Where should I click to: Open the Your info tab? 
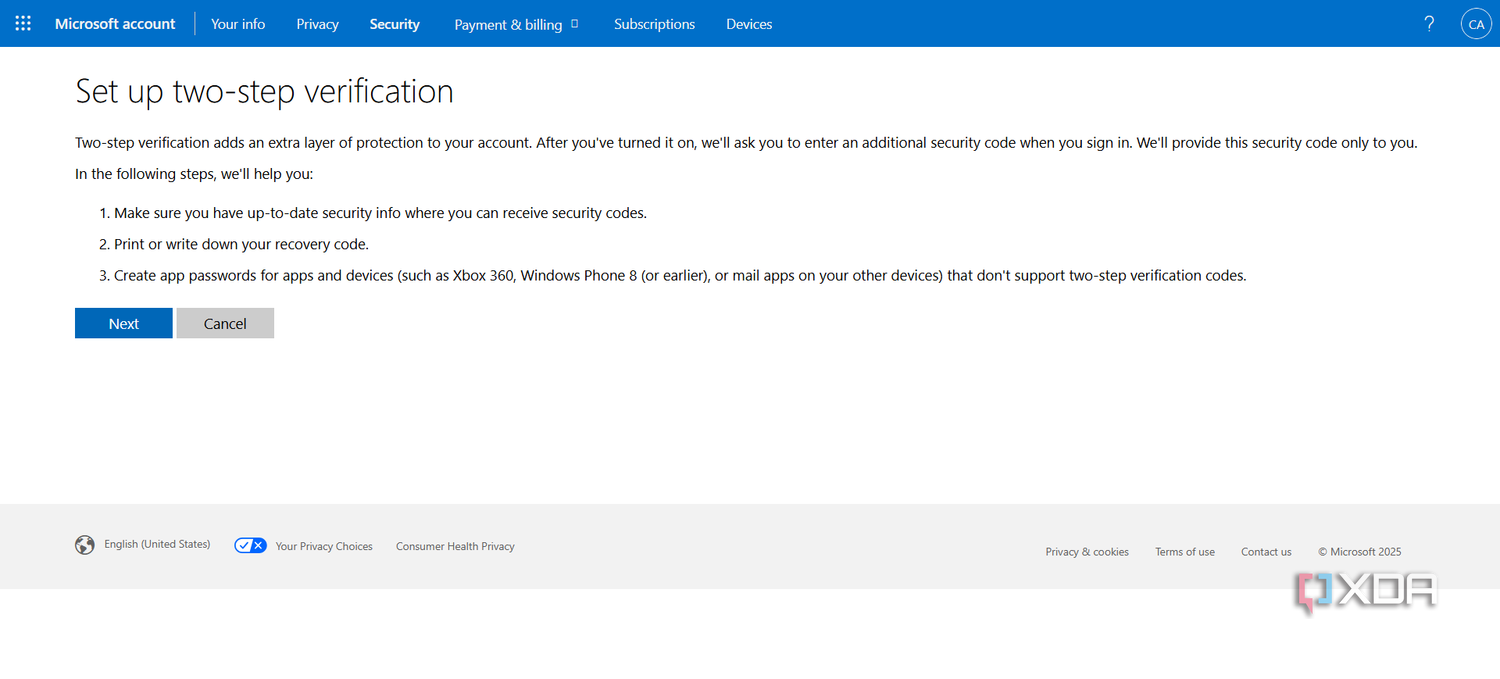[x=238, y=23]
